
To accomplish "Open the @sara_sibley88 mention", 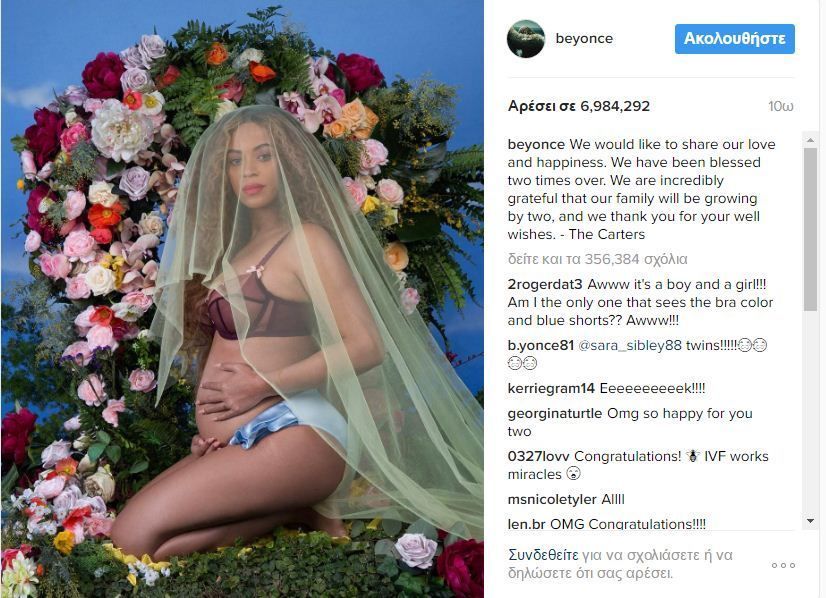I will [630, 346].
